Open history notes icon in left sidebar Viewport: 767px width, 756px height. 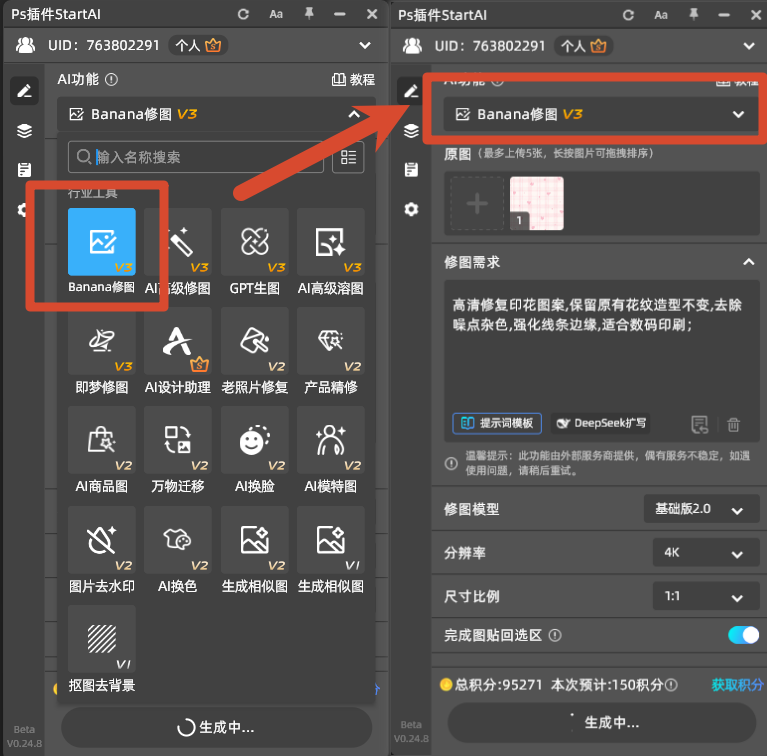[x=24, y=170]
